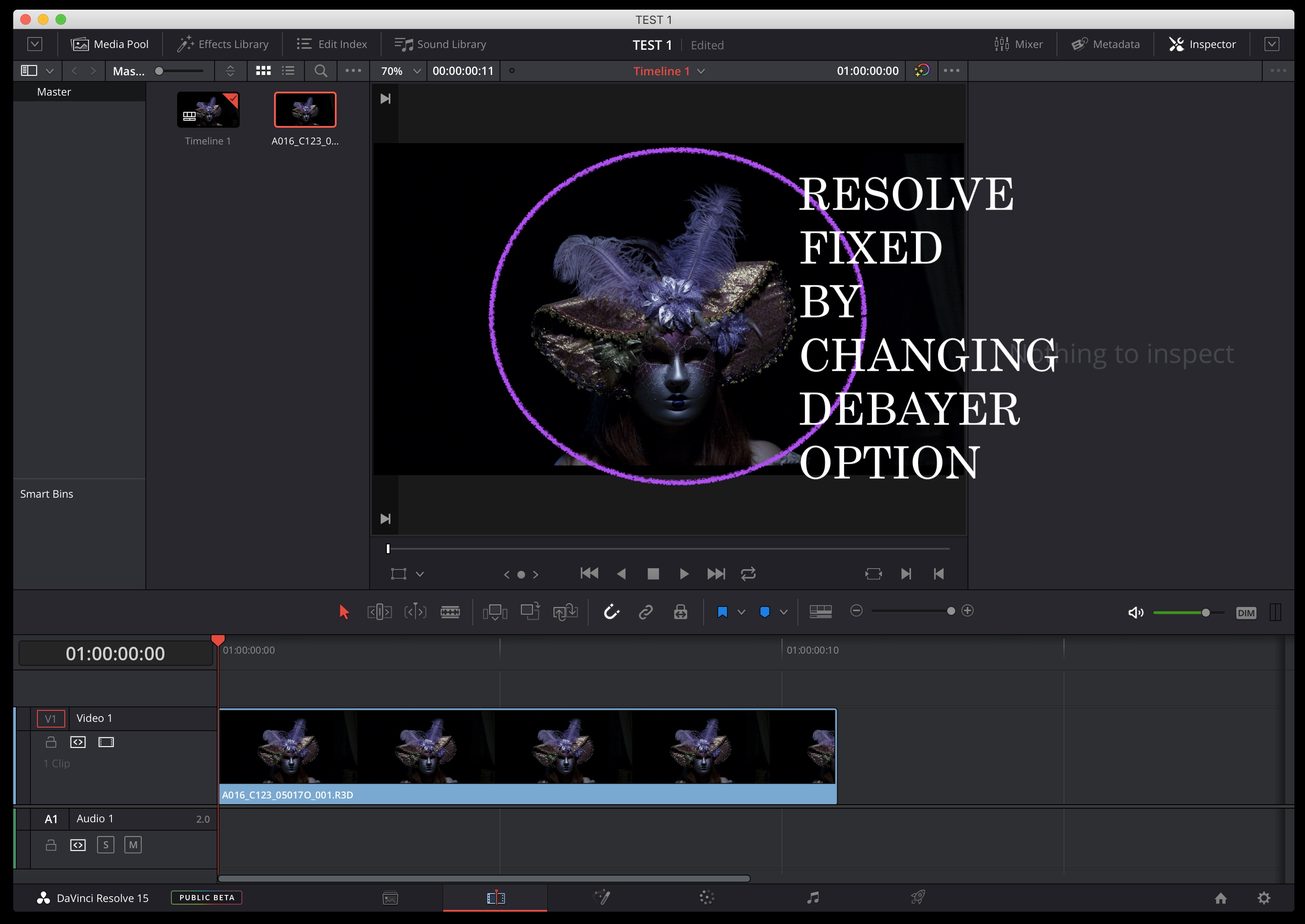Image resolution: width=1305 pixels, height=924 pixels.
Task: Toggle bypass color grades and effects icon
Action: point(921,70)
